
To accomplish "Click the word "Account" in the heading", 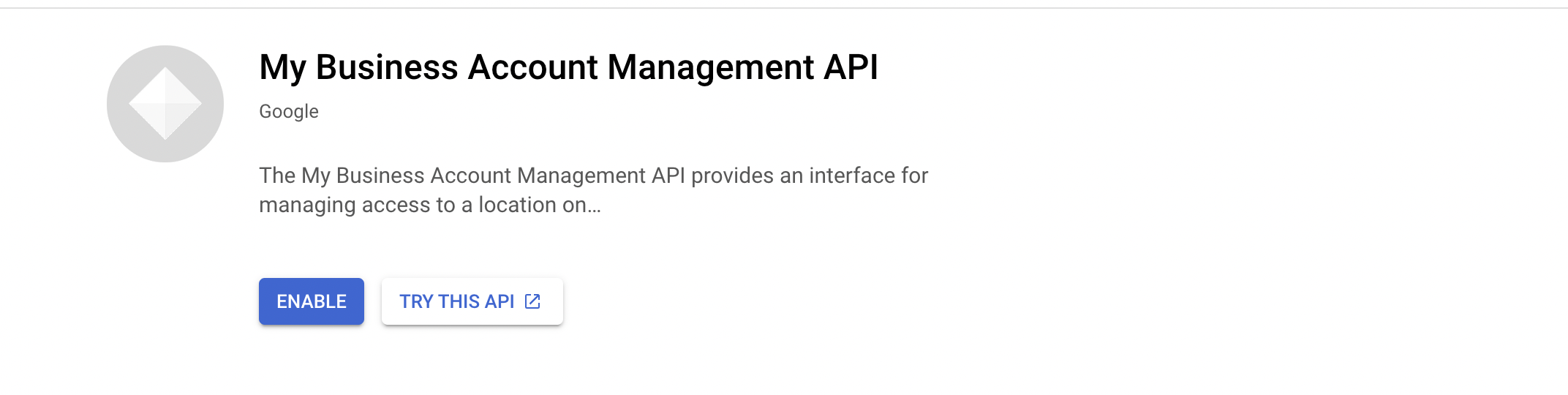I will tap(532, 67).
